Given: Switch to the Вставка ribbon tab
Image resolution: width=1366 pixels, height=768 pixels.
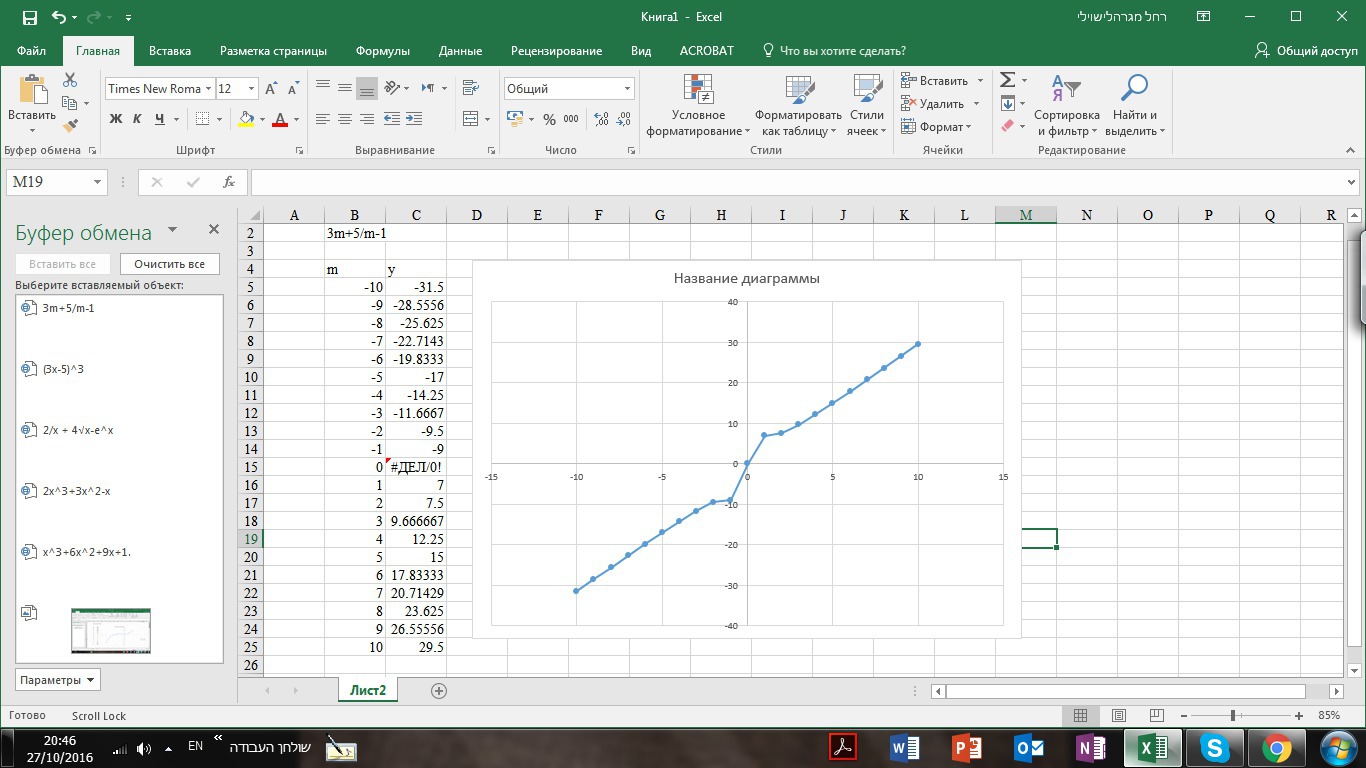Looking at the screenshot, I should tap(170, 51).
